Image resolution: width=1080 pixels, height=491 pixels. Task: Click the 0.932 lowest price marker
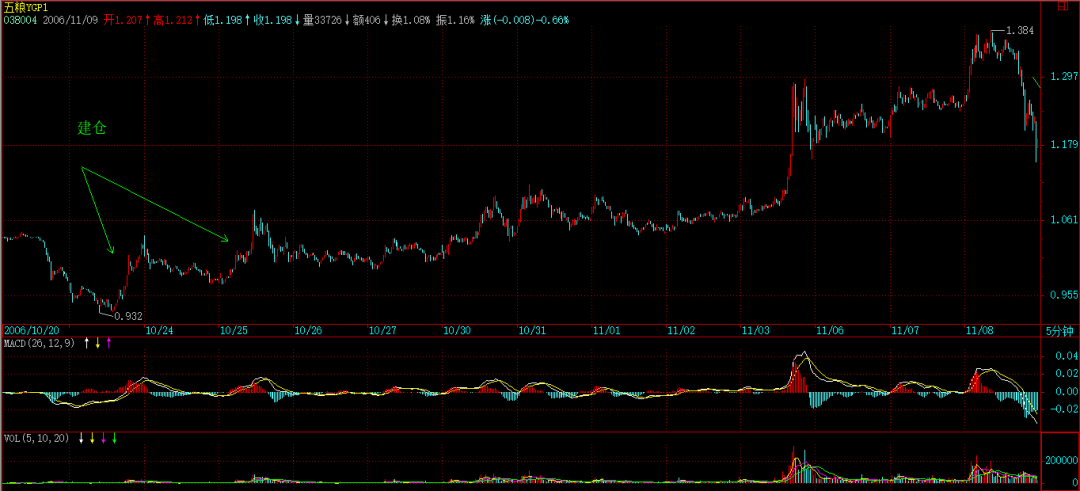128,316
